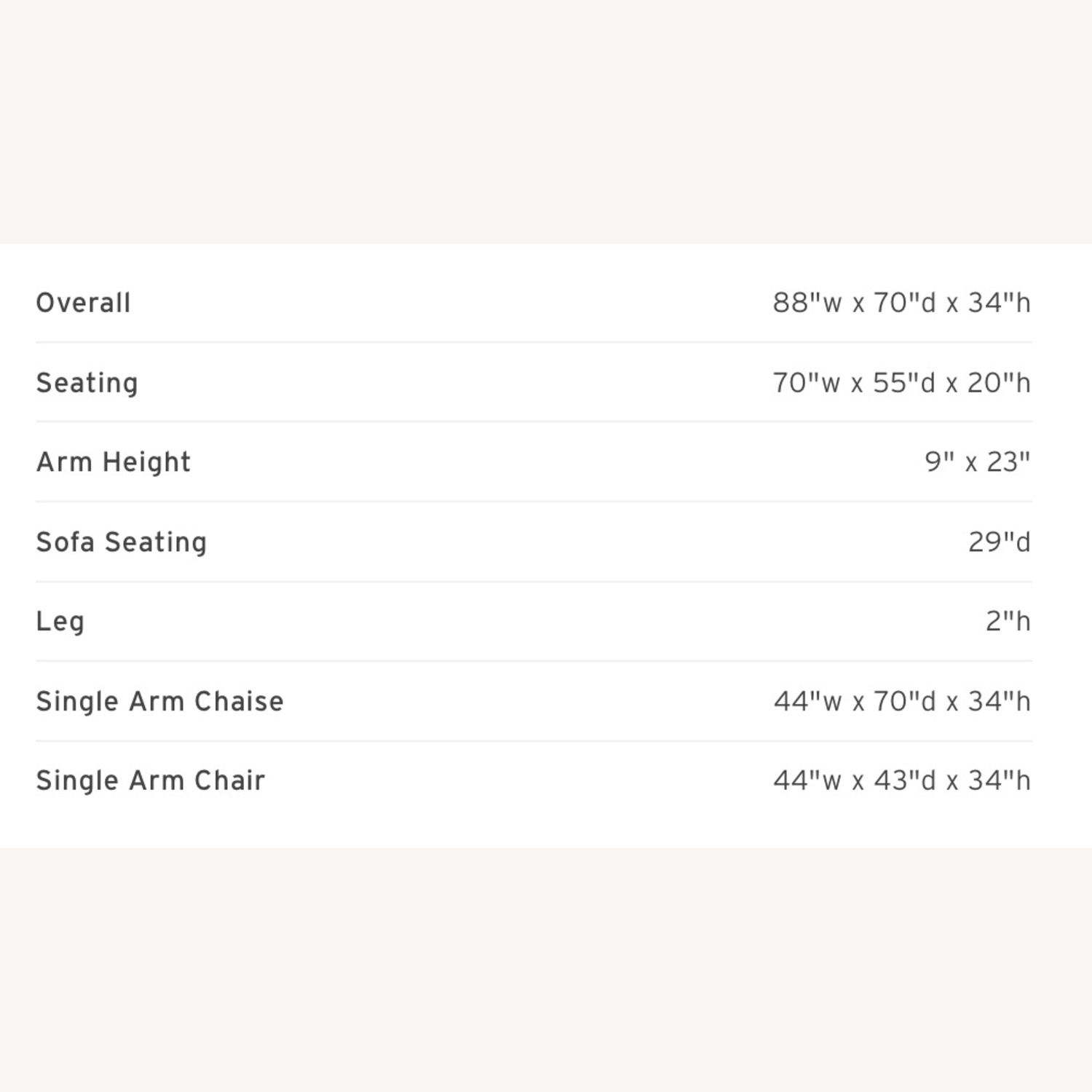This screenshot has height=1092, width=1092.
Task: Select the Single Arm Chair dimensions value
Action: pyautogui.click(x=901, y=780)
